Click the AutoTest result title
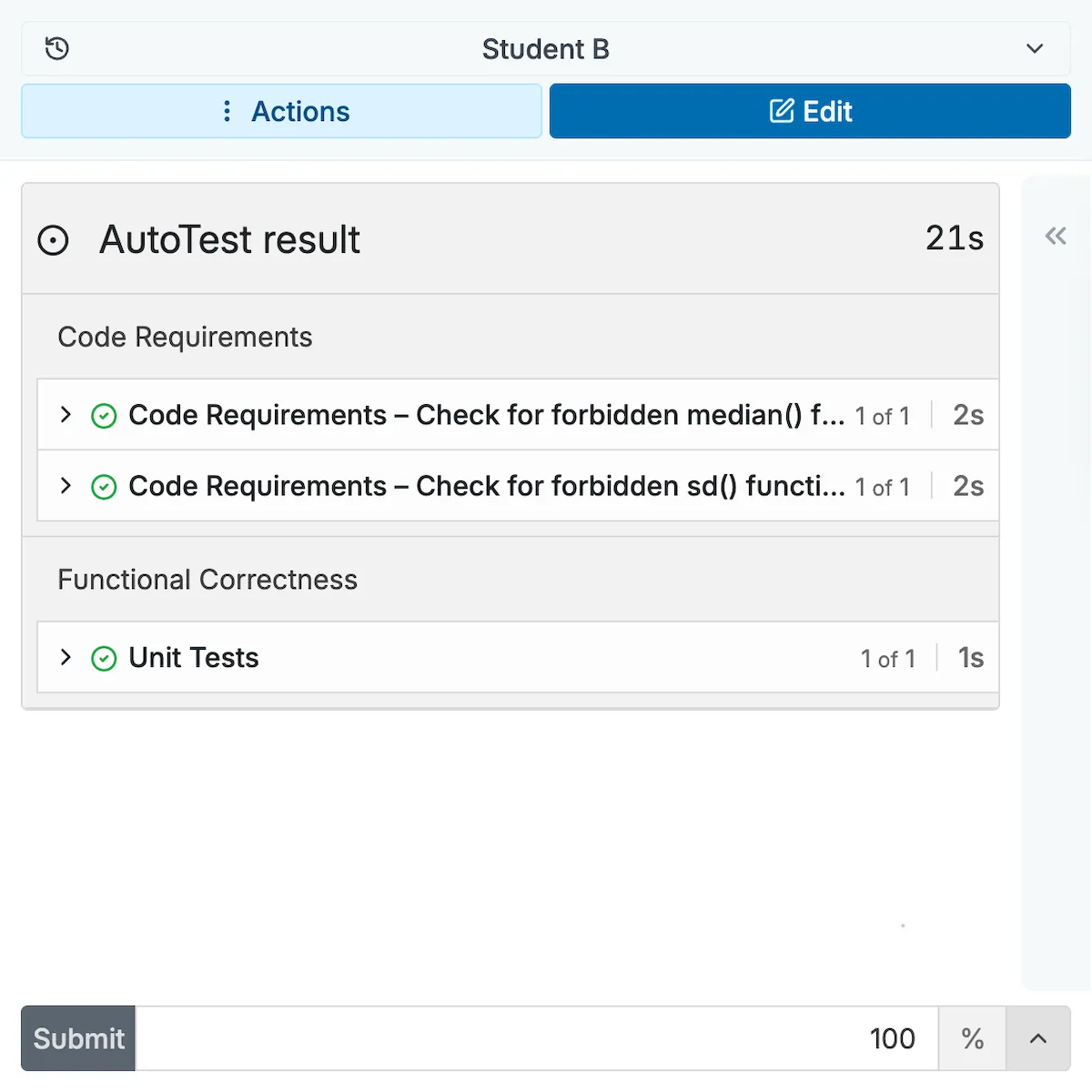The image size is (1092, 1092). (229, 240)
